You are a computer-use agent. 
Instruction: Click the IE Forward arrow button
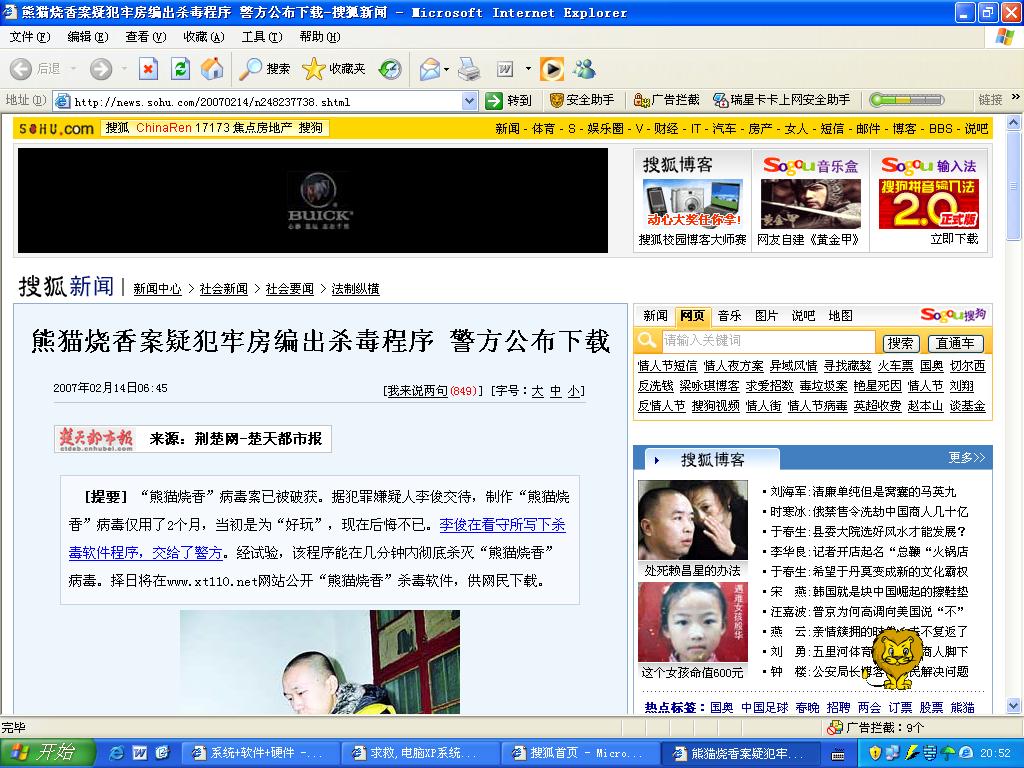[x=101, y=69]
